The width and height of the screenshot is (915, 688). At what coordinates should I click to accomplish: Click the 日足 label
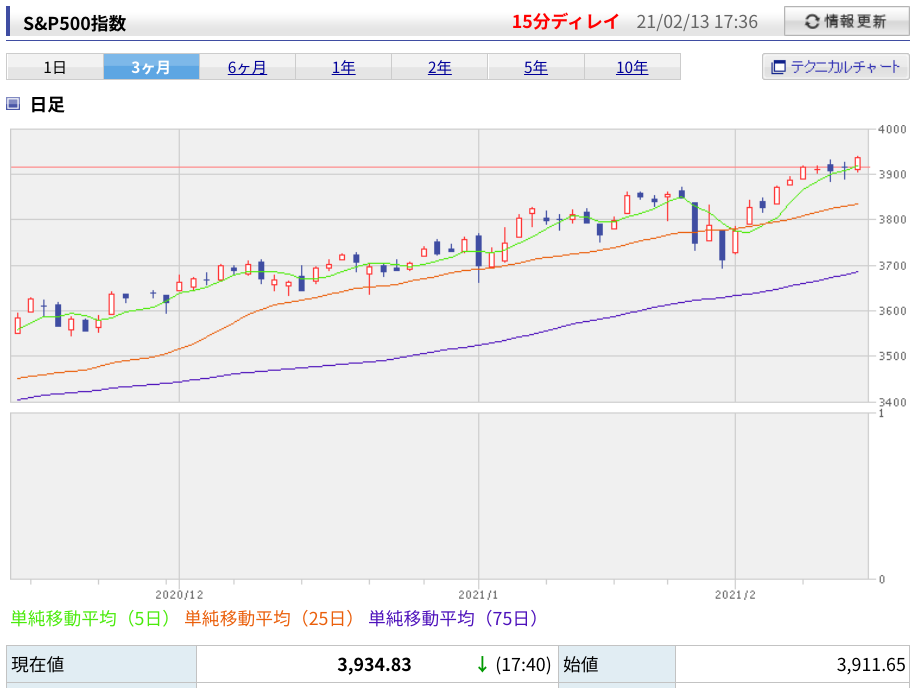coord(47,104)
